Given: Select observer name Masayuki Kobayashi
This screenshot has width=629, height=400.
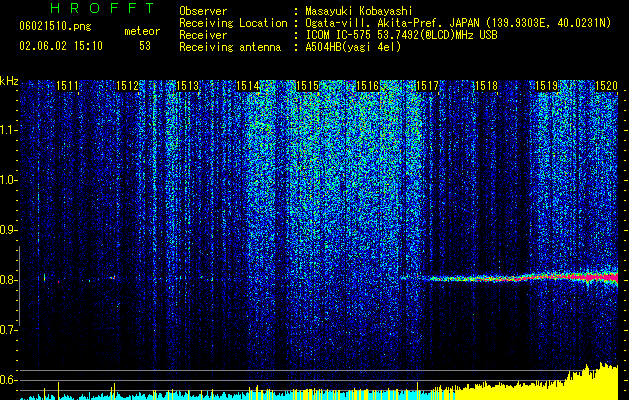Looking at the screenshot, I should (359, 11).
